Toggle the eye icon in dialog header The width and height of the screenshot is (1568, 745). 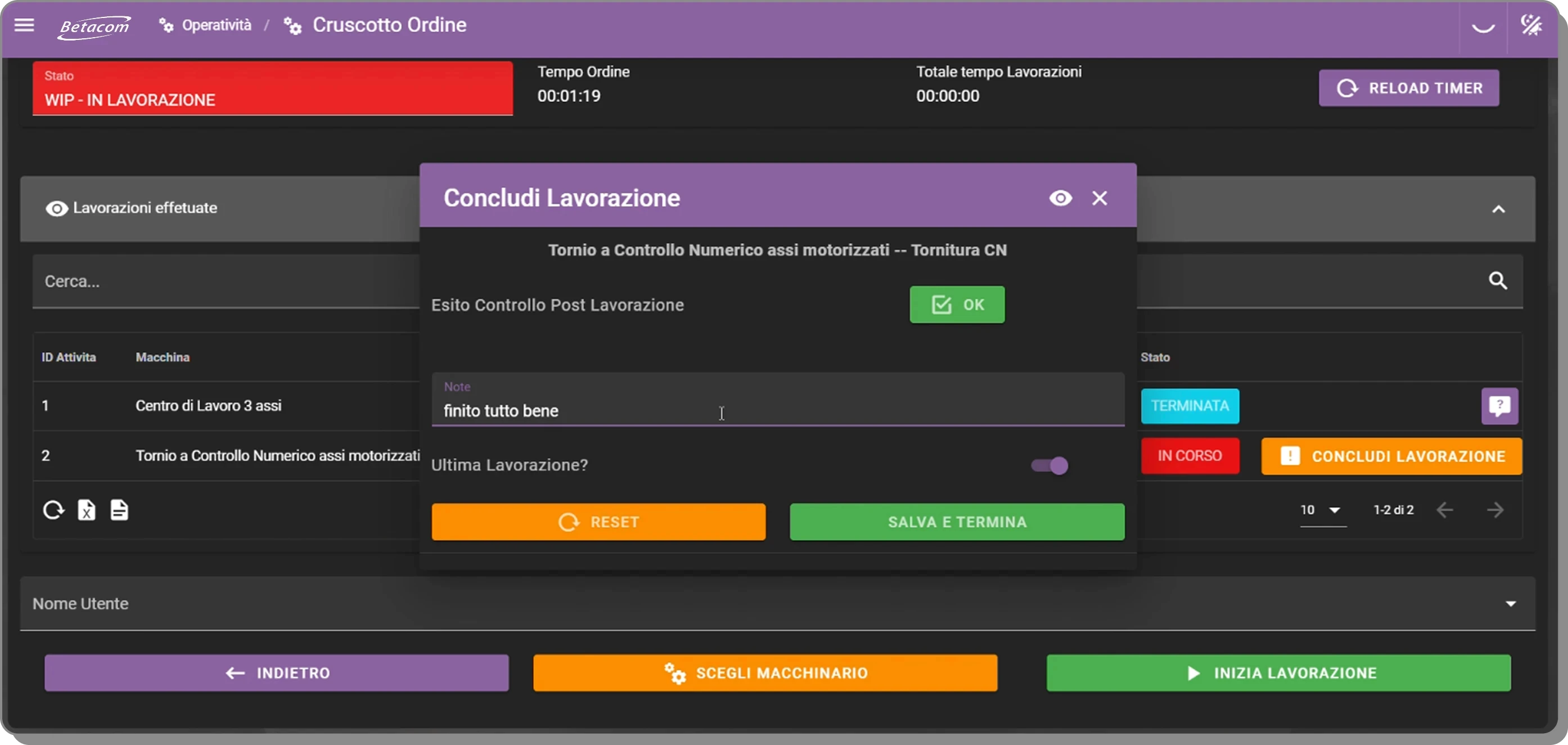click(x=1060, y=198)
